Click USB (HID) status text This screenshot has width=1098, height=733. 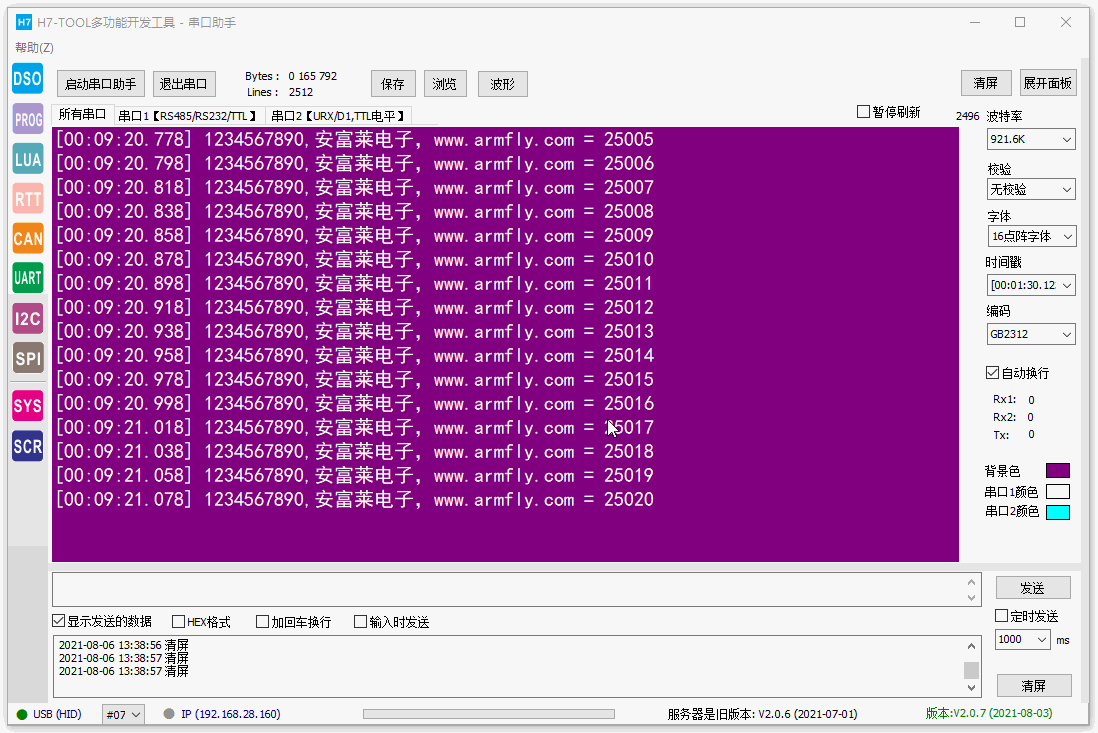pos(57,714)
